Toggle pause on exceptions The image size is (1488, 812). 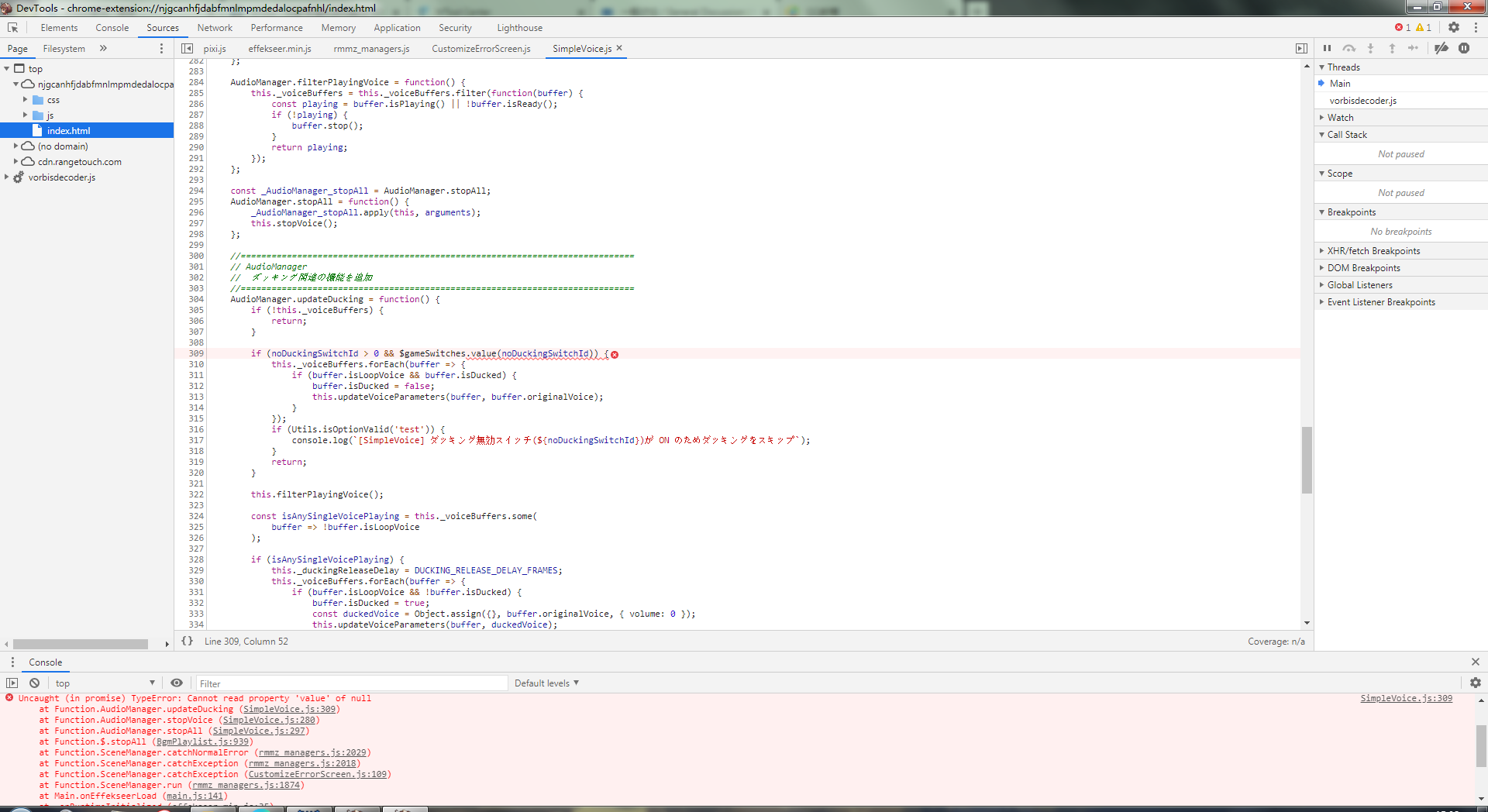[x=1464, y=48]
